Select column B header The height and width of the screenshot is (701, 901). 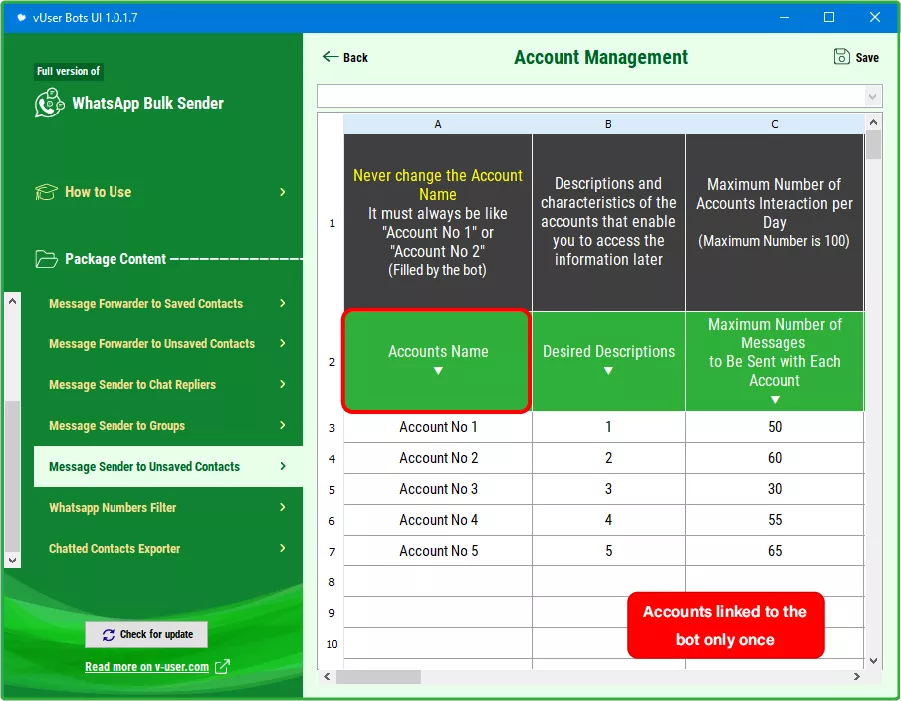click(609, 124)
